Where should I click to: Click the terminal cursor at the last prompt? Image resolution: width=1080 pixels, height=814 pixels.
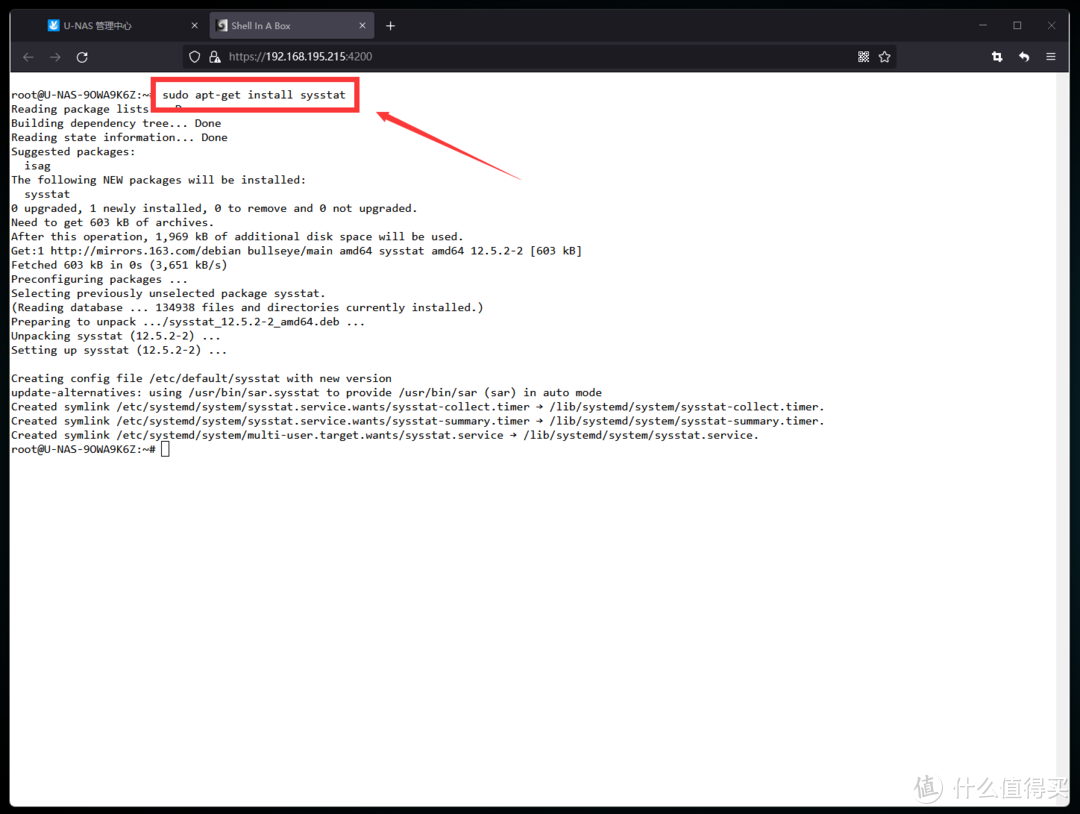(165, 450)
